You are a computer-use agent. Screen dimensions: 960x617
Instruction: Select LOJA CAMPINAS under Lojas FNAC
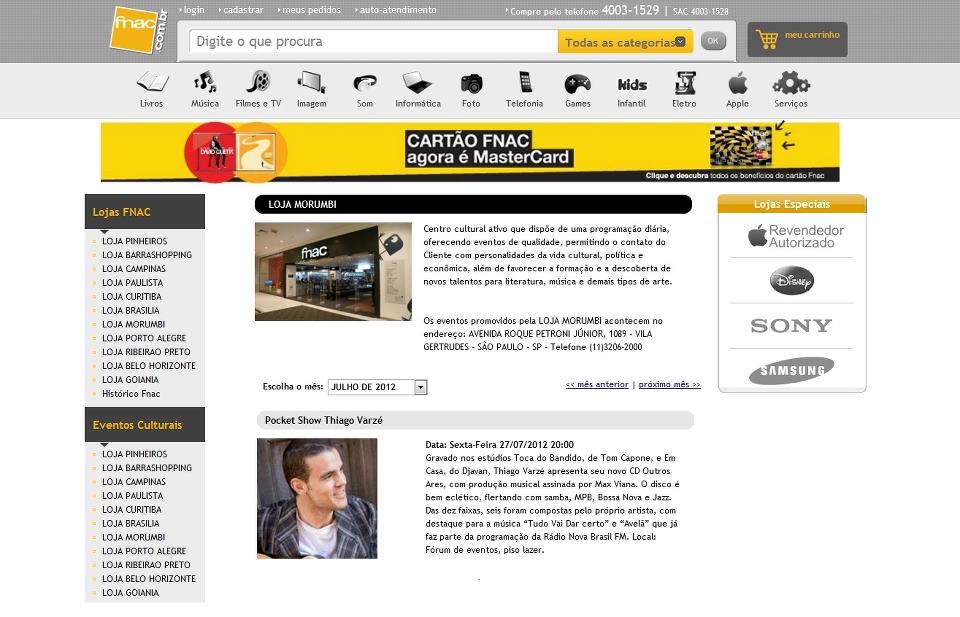[x=134, y=269]
